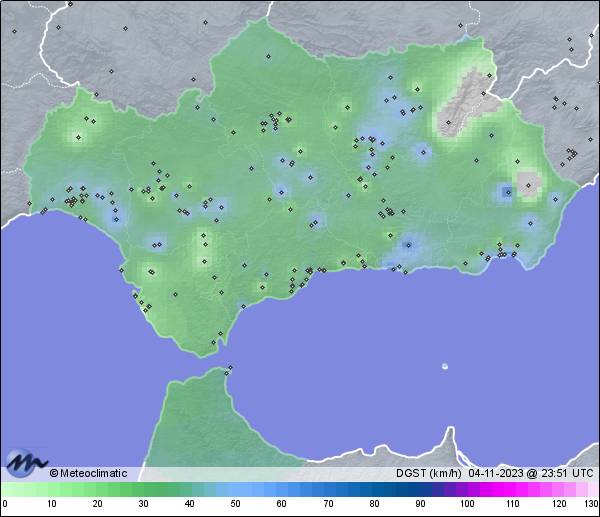The image size is (600, 517).
Task: Click the North Africa landmass at the bottom
Action: pyautogui.click(x=200, y=420)
